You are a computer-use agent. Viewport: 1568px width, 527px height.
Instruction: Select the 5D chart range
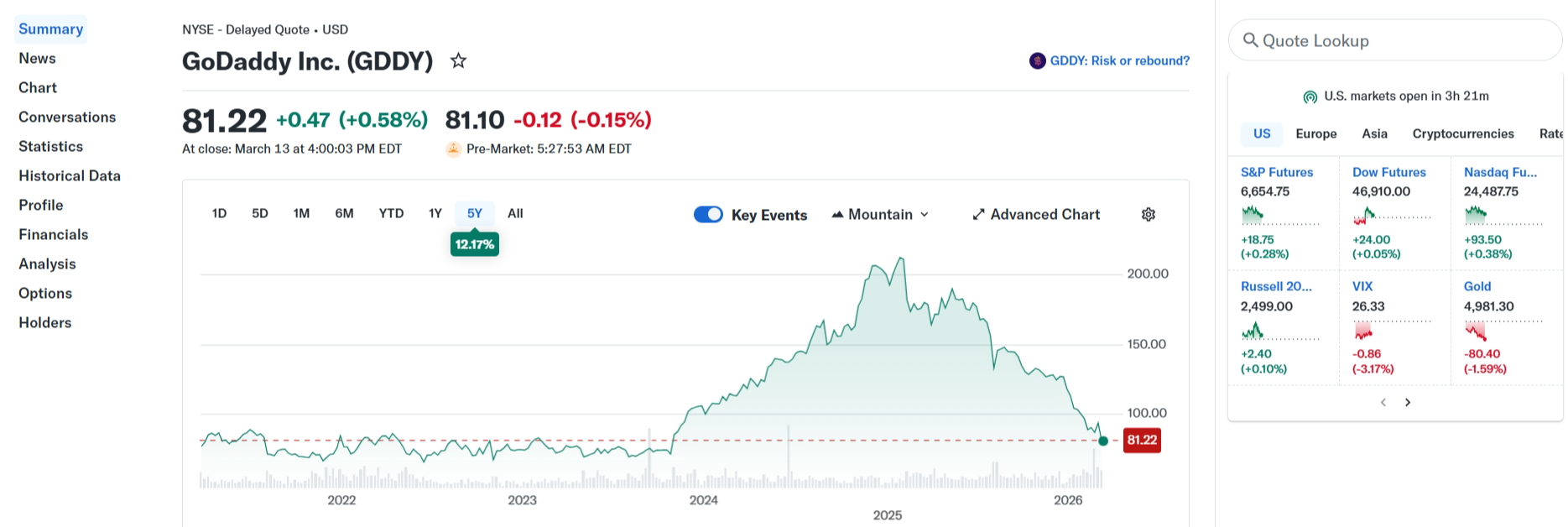click(260, 214)
